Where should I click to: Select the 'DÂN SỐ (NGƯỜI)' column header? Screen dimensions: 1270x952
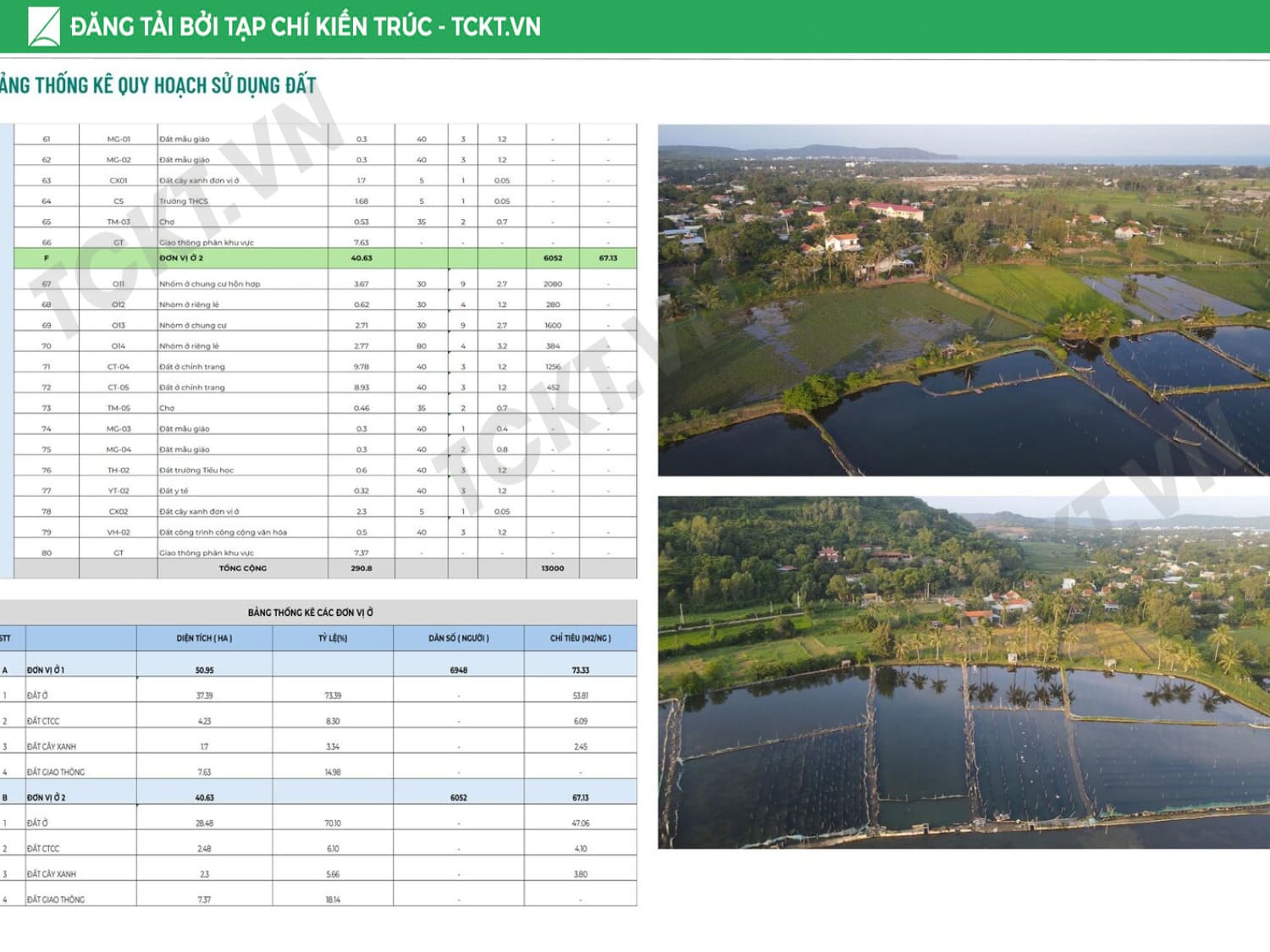pyautogui.click(x=458, y=638)
